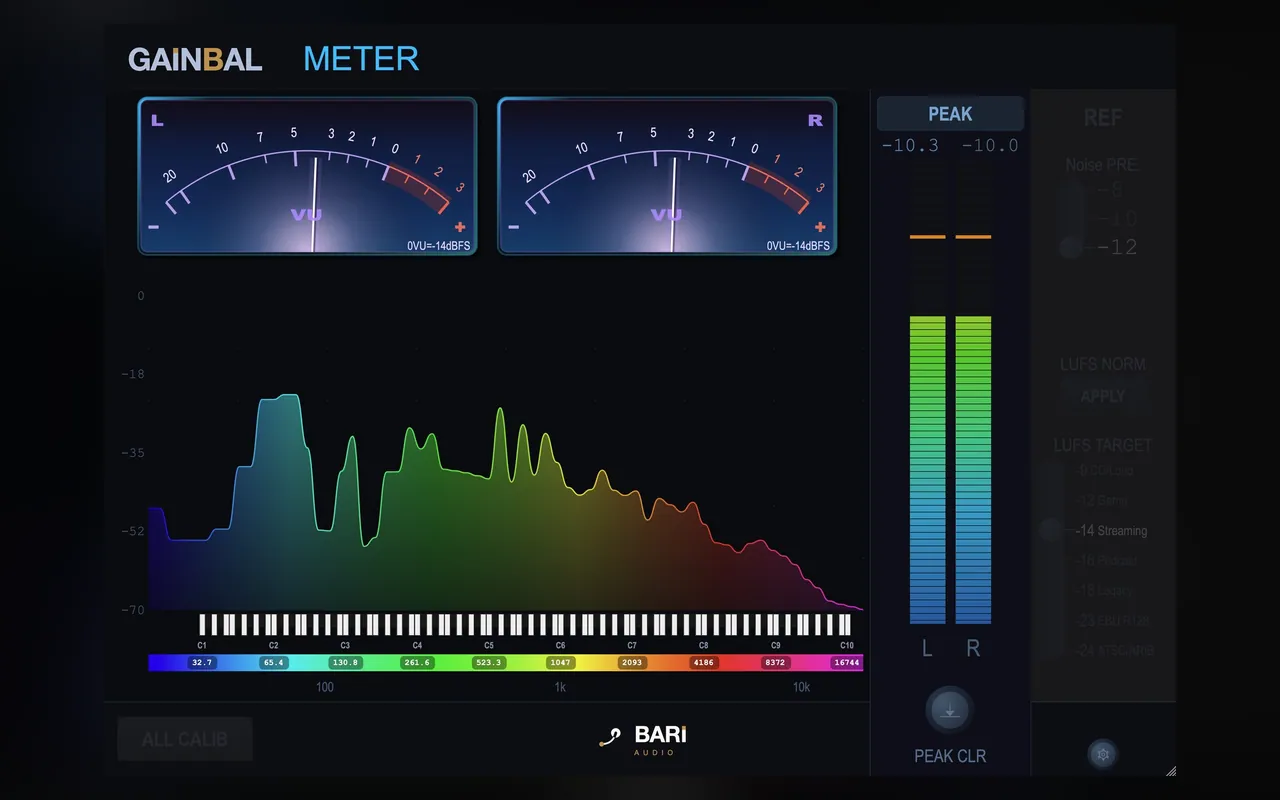Image resolution: width=1280 pixels, height=800 pixels.
Task: Click the LUFS NORM label
Action: (x=1103, y=365)
